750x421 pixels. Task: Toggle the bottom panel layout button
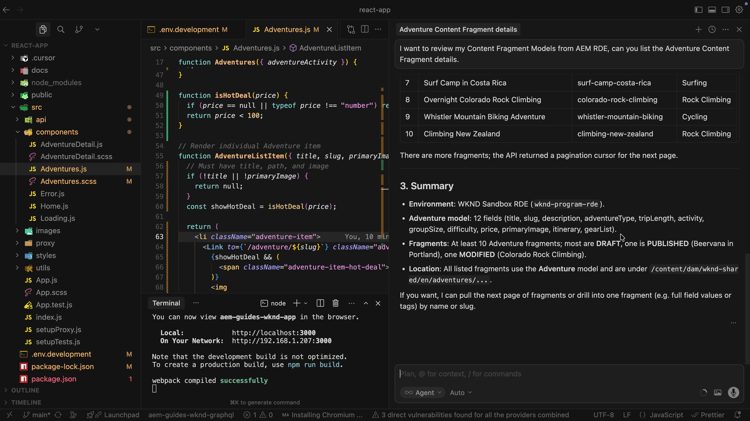(x=712, y=10)
